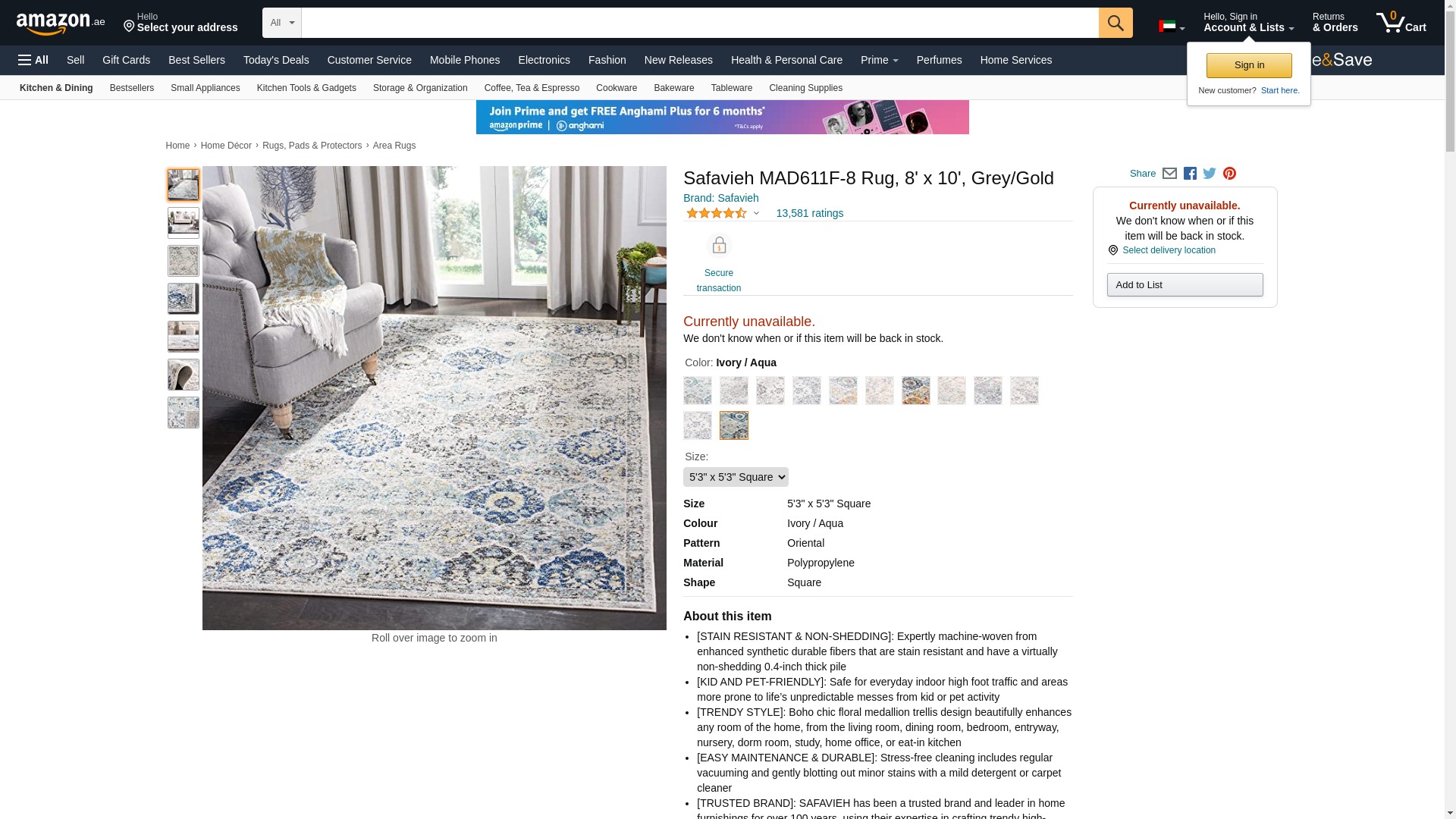Select the second rug thumbnail image
1456x819 pixels.
click(184, 223)
